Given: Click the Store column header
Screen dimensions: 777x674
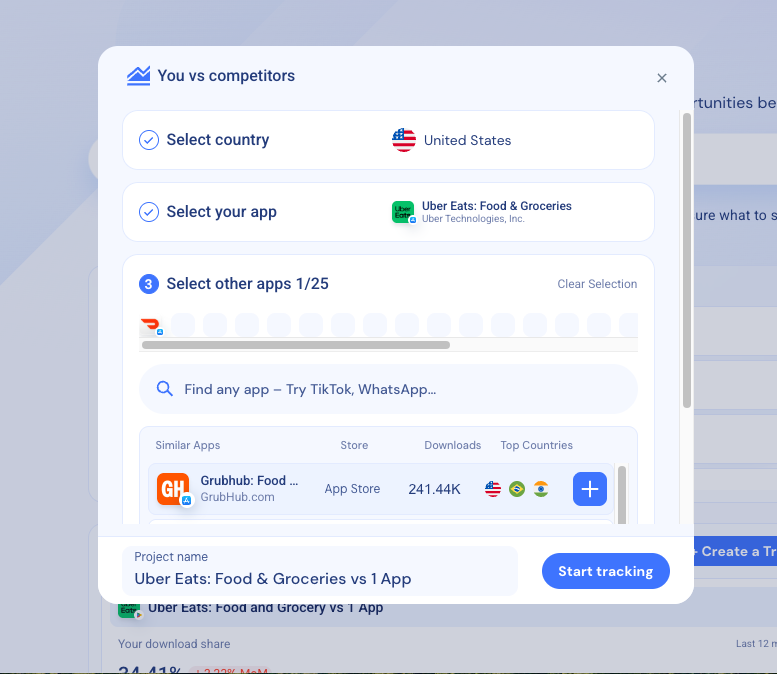Looking at the screenshot, I should point(354,445).
